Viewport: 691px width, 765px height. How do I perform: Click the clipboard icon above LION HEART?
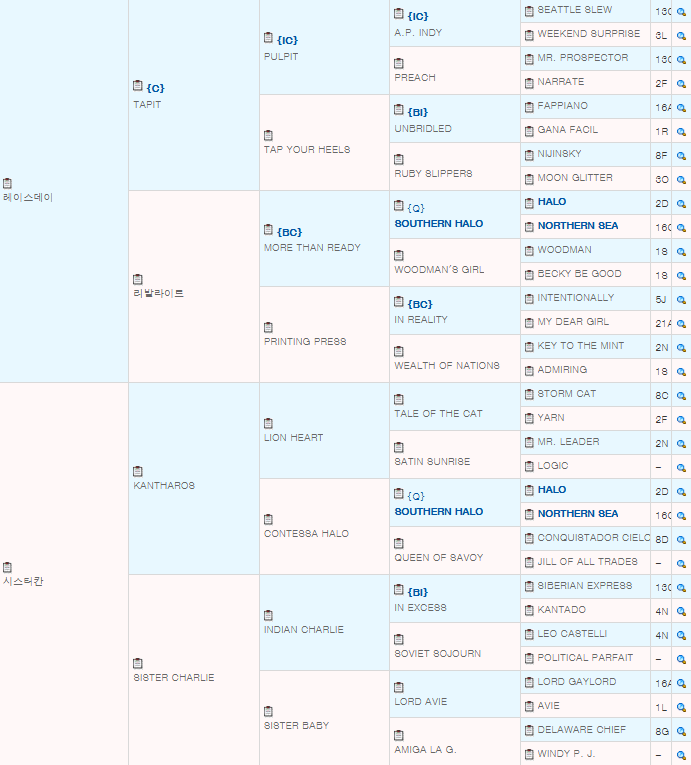pyautogui.click(x=268, y=423)
